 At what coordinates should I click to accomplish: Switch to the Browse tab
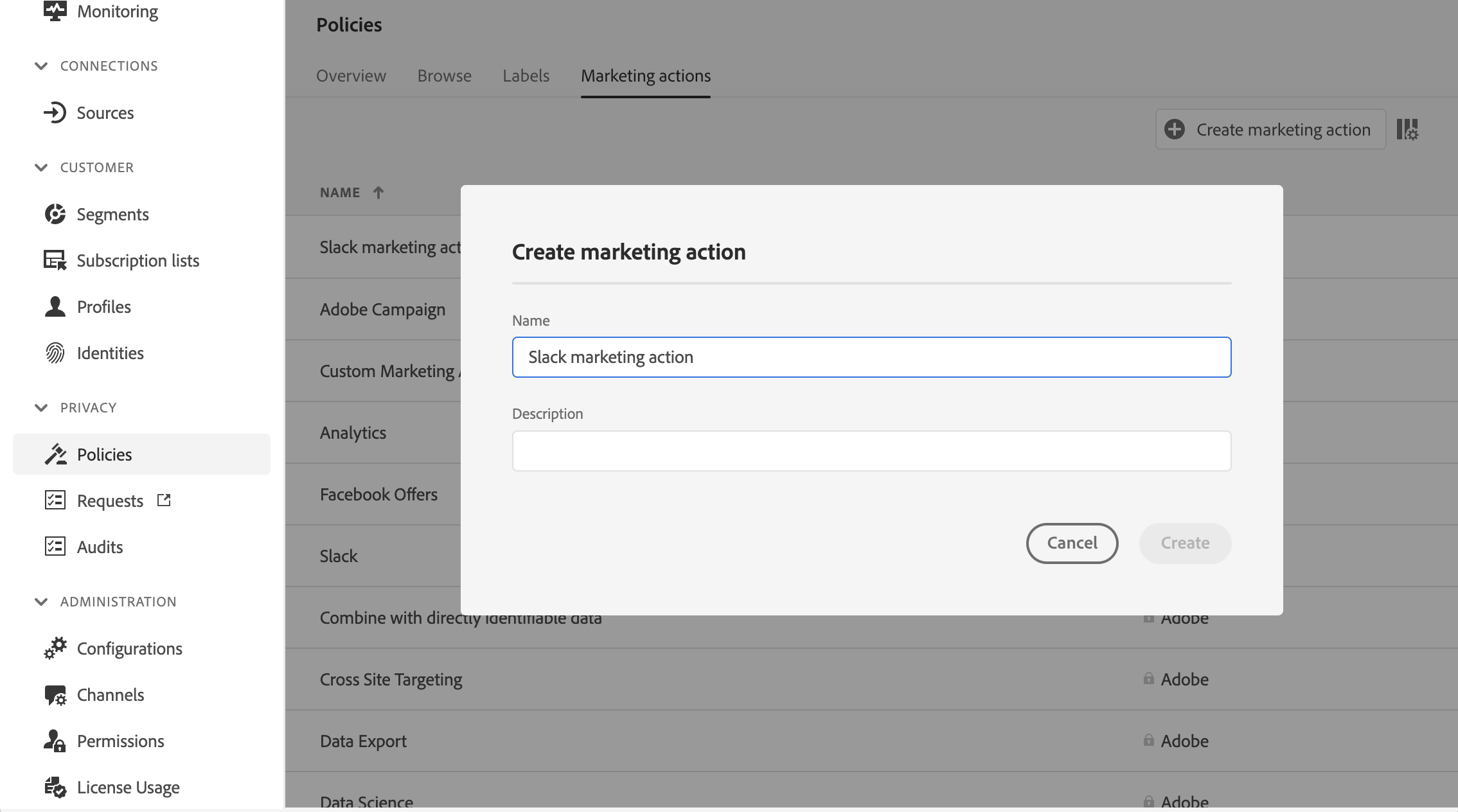pyautogui.click(x=444, y=76)
